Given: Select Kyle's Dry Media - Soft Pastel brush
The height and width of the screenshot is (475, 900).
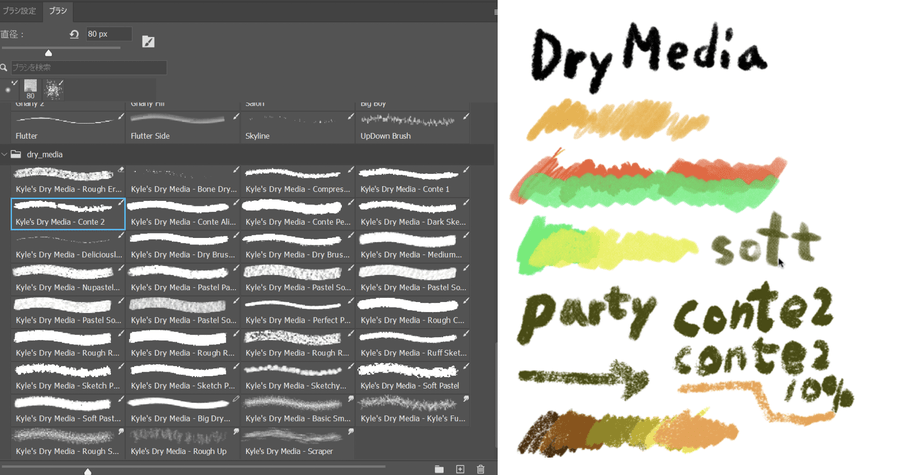Looking at the screenshot, I should [x=413, y=377].
